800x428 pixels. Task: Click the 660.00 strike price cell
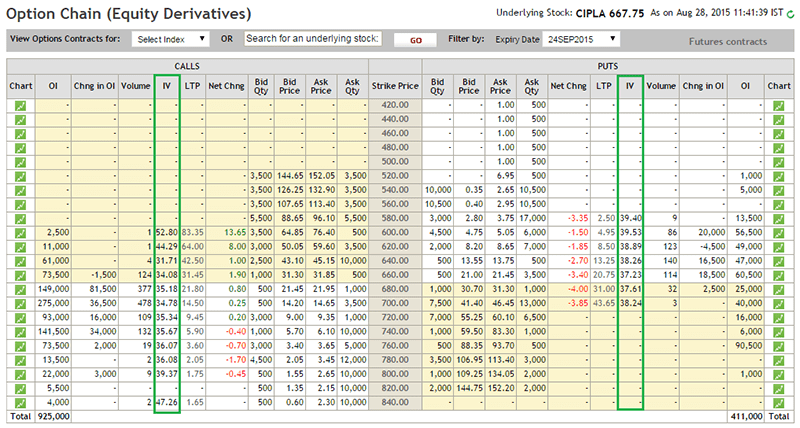[395, 274]
